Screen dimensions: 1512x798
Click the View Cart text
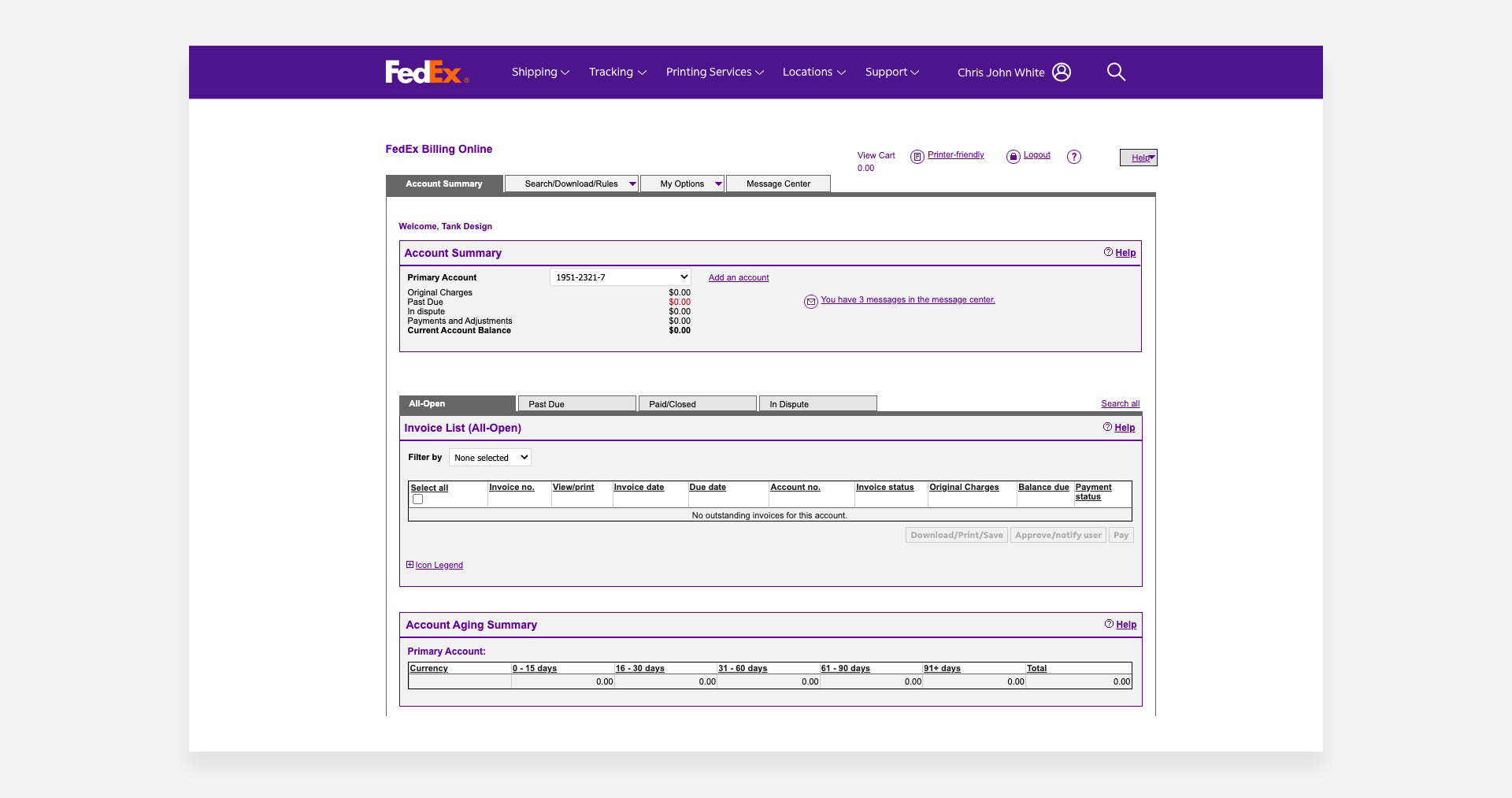tap(876, 155)
